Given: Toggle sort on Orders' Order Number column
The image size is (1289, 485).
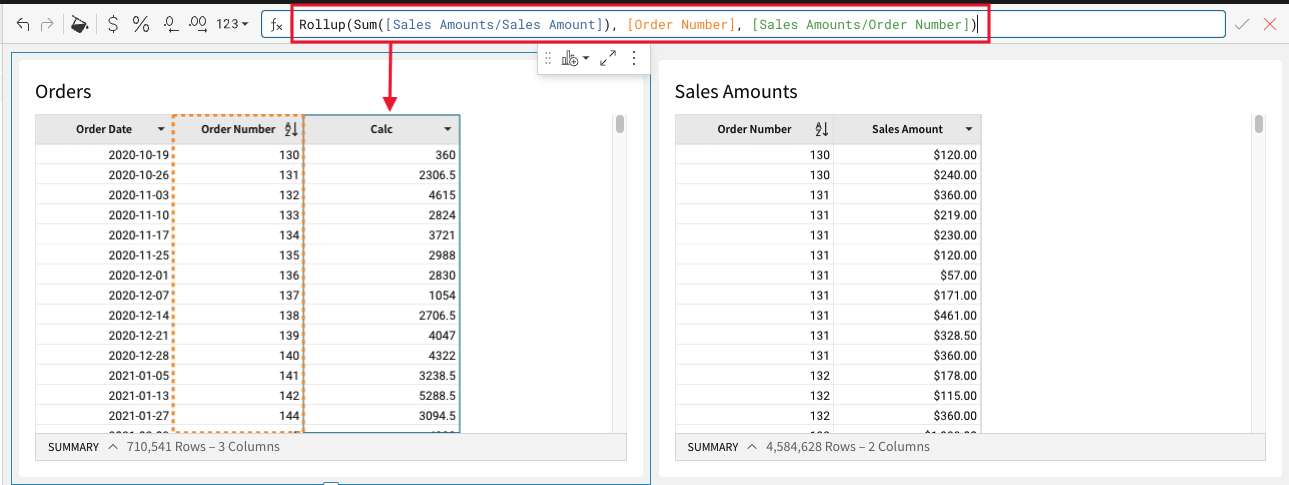Looking at the screenshot, I should point(291,130).
